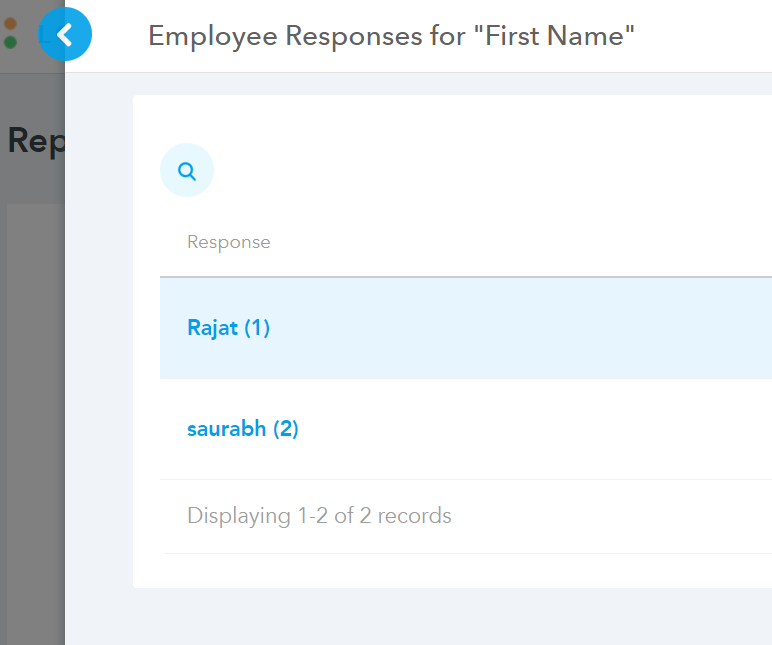
Task: Click the 'Displaying 1-2 of 2 records' text
Action: click(x=319, y=516)
